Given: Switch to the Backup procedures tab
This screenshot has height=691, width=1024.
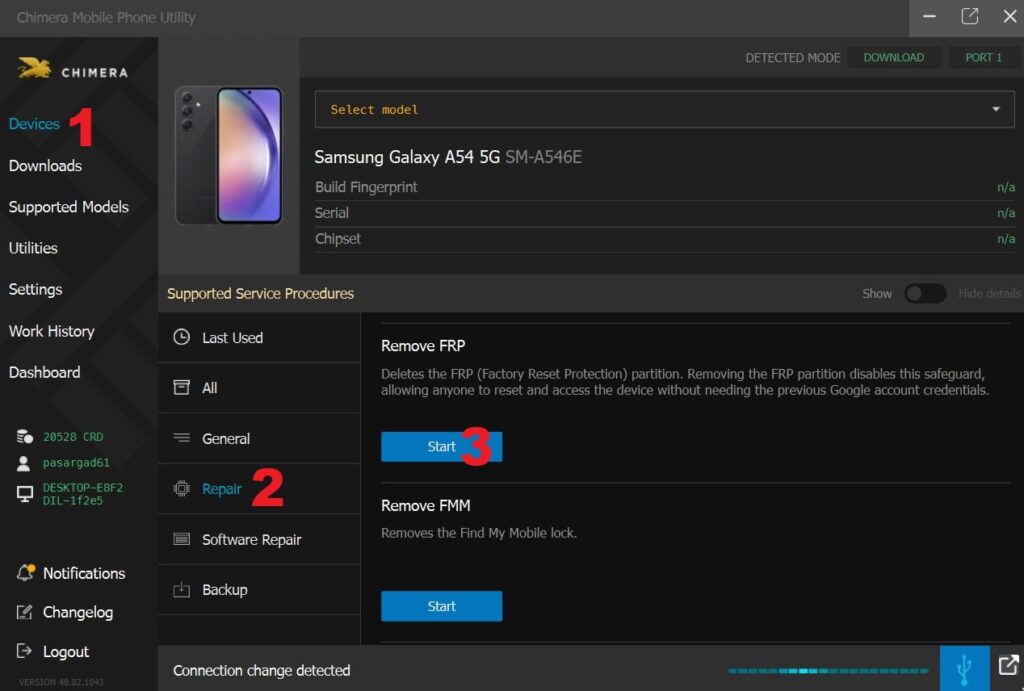Looking at the screenshot, I should [259, 590].
